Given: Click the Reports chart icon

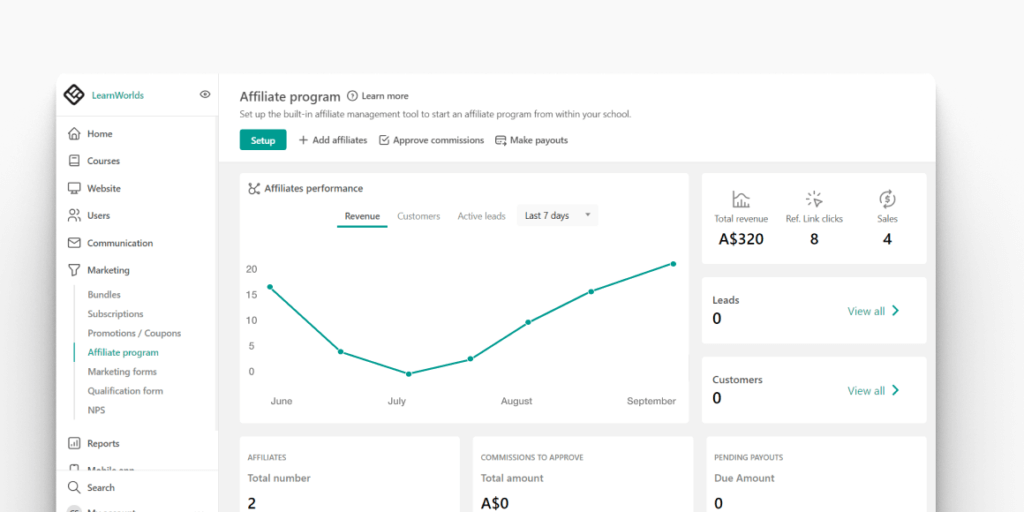Looking at the screenshot, I should pos(74,443).
